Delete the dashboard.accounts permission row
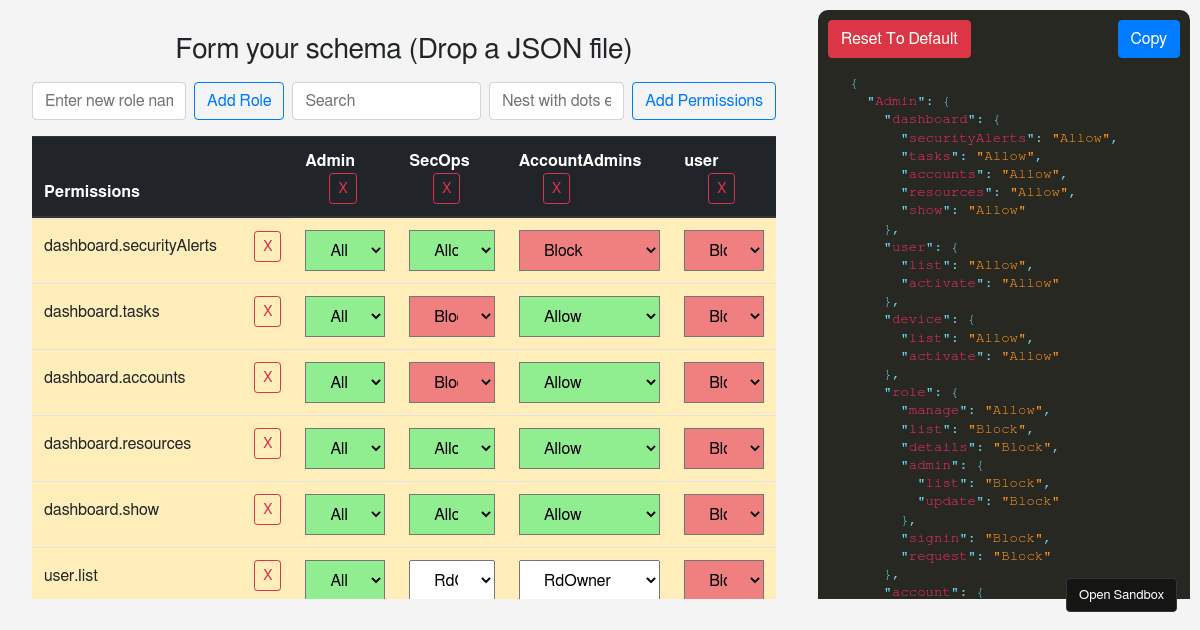The height and width of the screenshot is (630, 1200). pyautogui.click(x=267, y=377)
